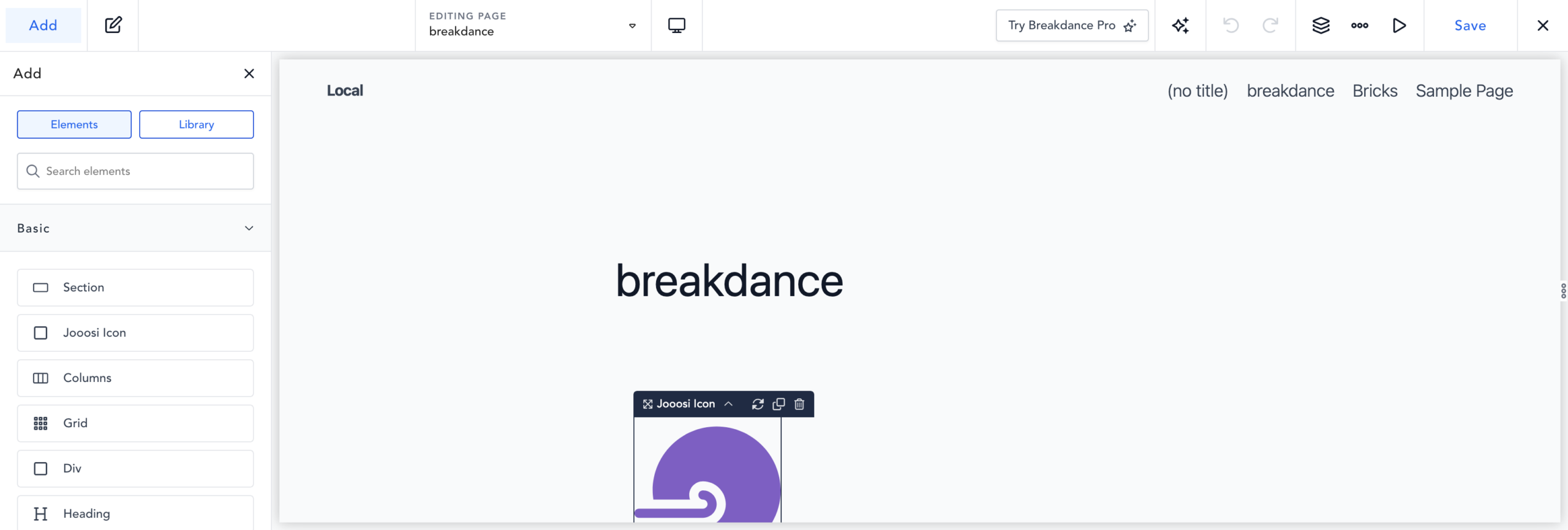This screenshot has height=530, width=1568.
Task: Open the Sample Page nav link
Action: [x=1464, y=91]
